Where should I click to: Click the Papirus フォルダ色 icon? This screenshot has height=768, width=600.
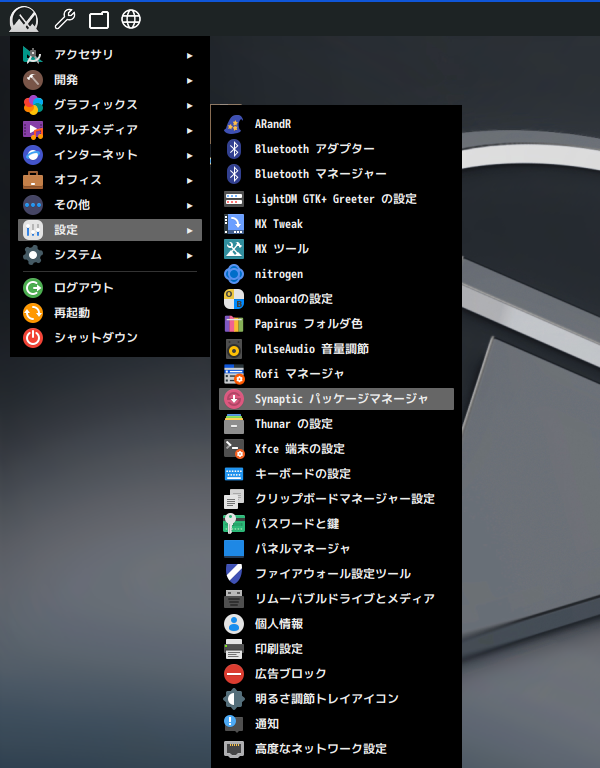click(234, 324)
